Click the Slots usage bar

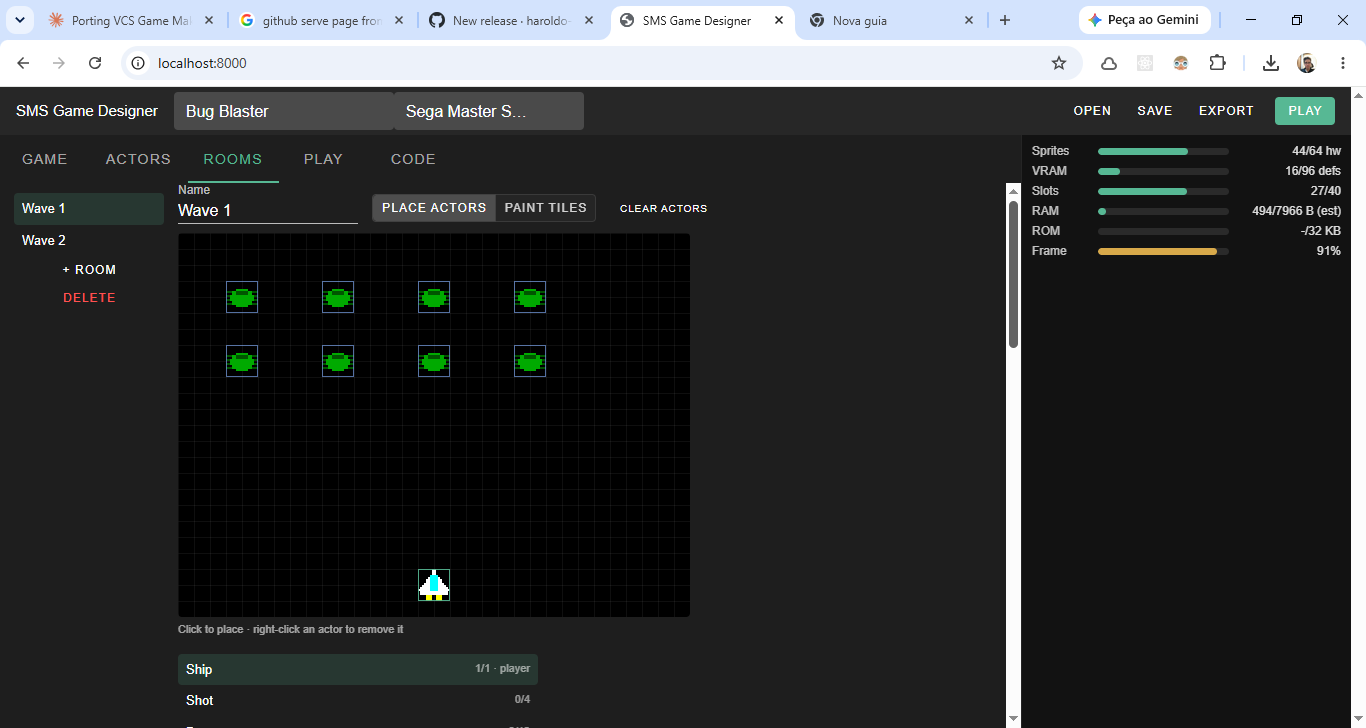pos(1163,191)
